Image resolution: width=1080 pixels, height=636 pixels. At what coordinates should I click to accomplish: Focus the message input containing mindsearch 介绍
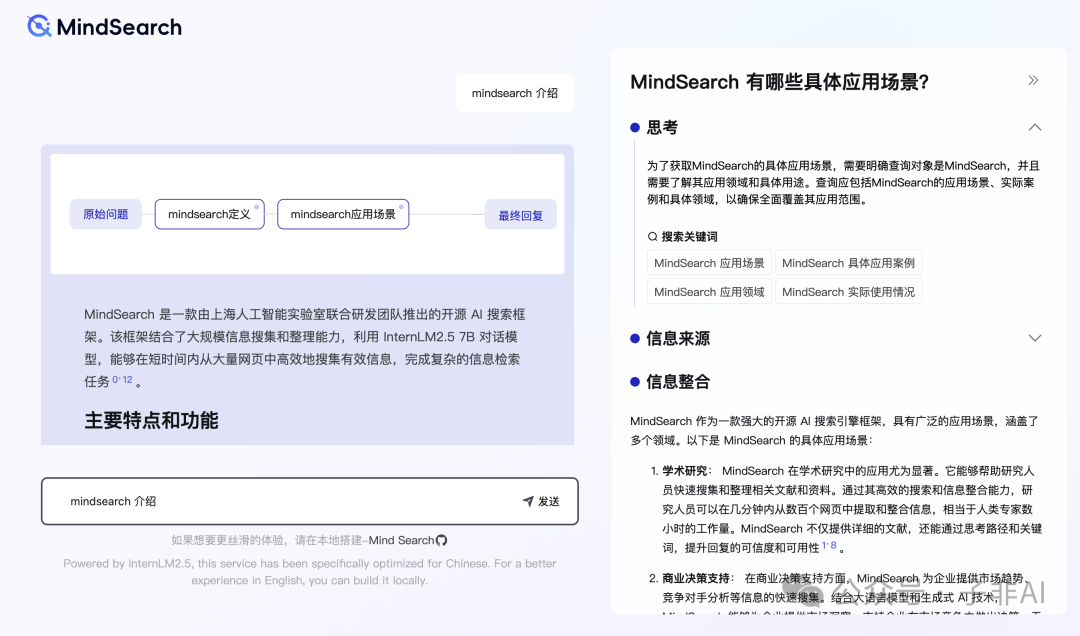[x=309, y=501]
